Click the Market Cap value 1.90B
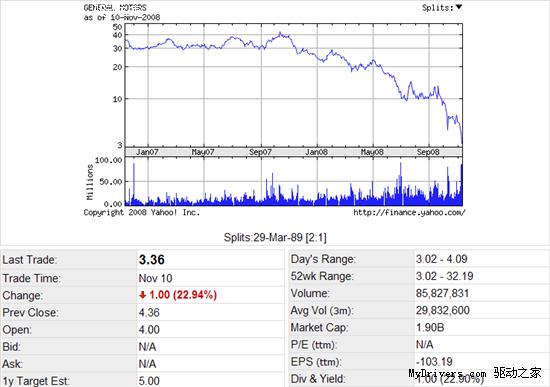This screenshot has width=550, height=387. (x=430, y=327)
